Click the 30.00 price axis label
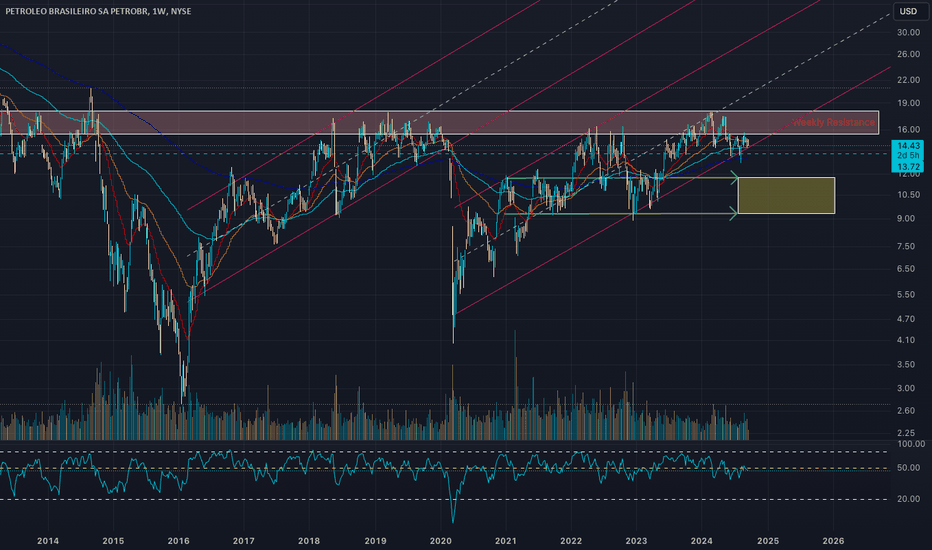Screen dimensions: 932x550 pyautogui.click(x=908, y=33)
